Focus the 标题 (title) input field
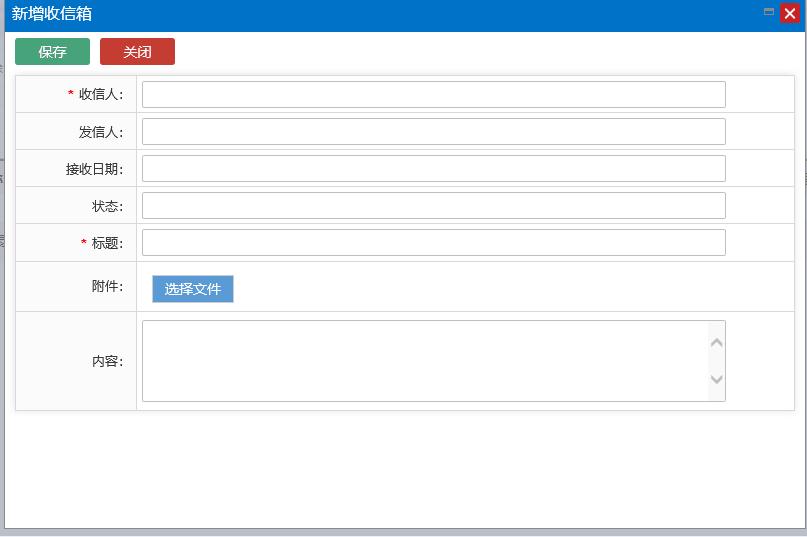 [433, 242]
